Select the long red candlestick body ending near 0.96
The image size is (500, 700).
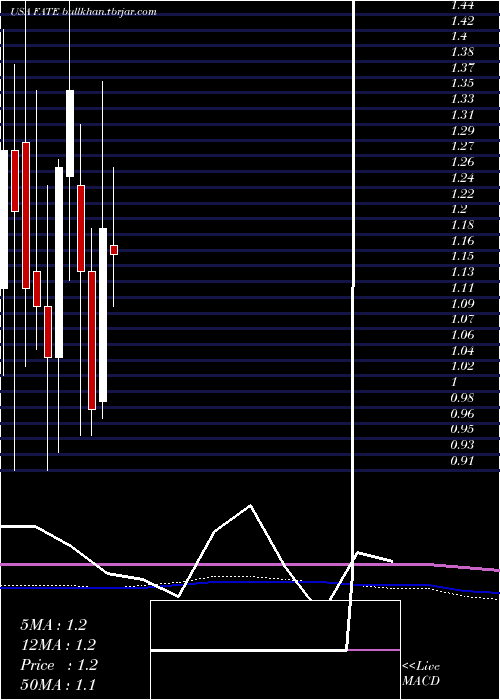[x=92, y=340]
